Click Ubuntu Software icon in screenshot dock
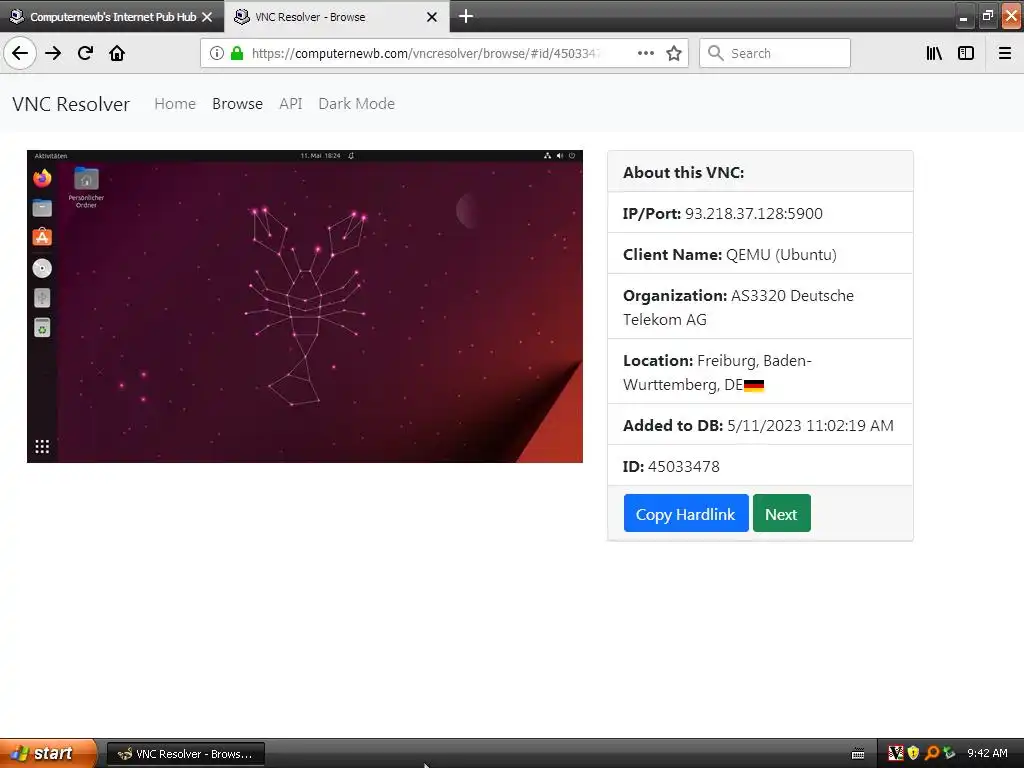 (x=42, y=237)
